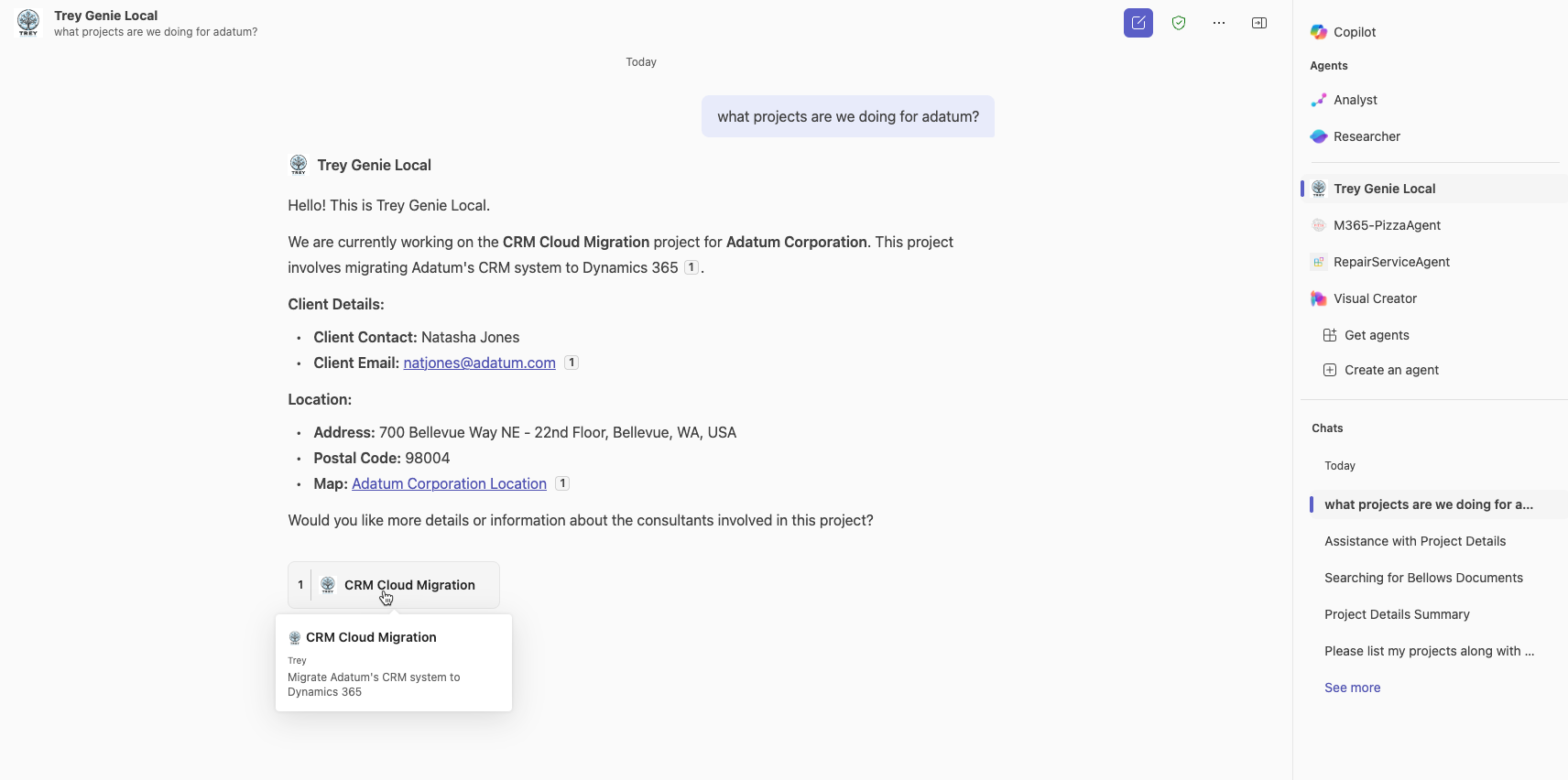This screenshot has height=780, width=1568.
Task: Click 'Client Details:' heading
Action: tap(336, 304)
